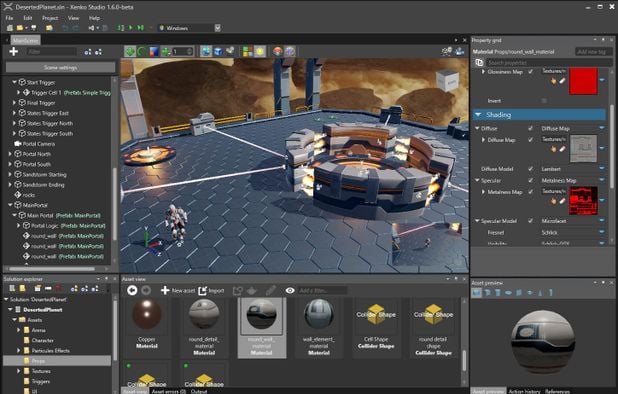Image resolution: width=618 pixels, height=394 pixels.
Task: Add a new entity with plus icon
Action: click(13, 51)
